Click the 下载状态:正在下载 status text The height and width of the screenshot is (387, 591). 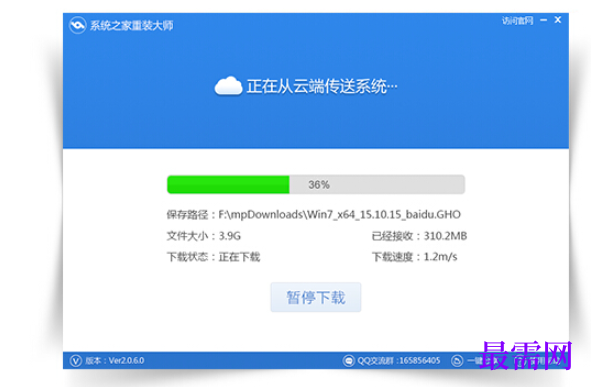pyautogui.click(x=213, y=257)
